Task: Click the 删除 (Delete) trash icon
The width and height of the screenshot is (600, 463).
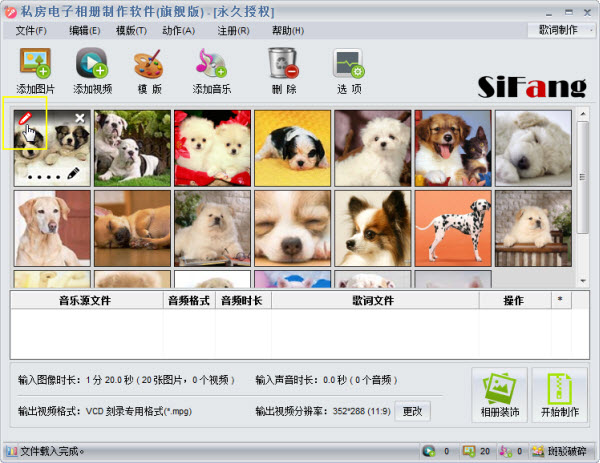Action: tap(283, 64)
